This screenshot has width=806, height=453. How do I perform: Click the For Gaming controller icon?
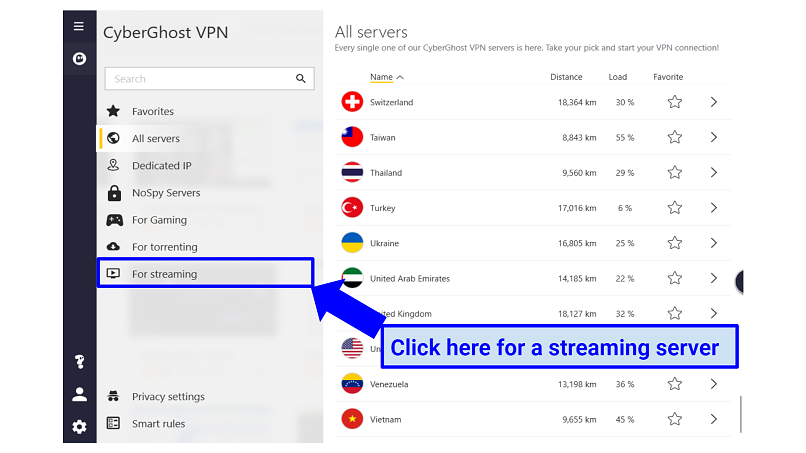[114, 220]
